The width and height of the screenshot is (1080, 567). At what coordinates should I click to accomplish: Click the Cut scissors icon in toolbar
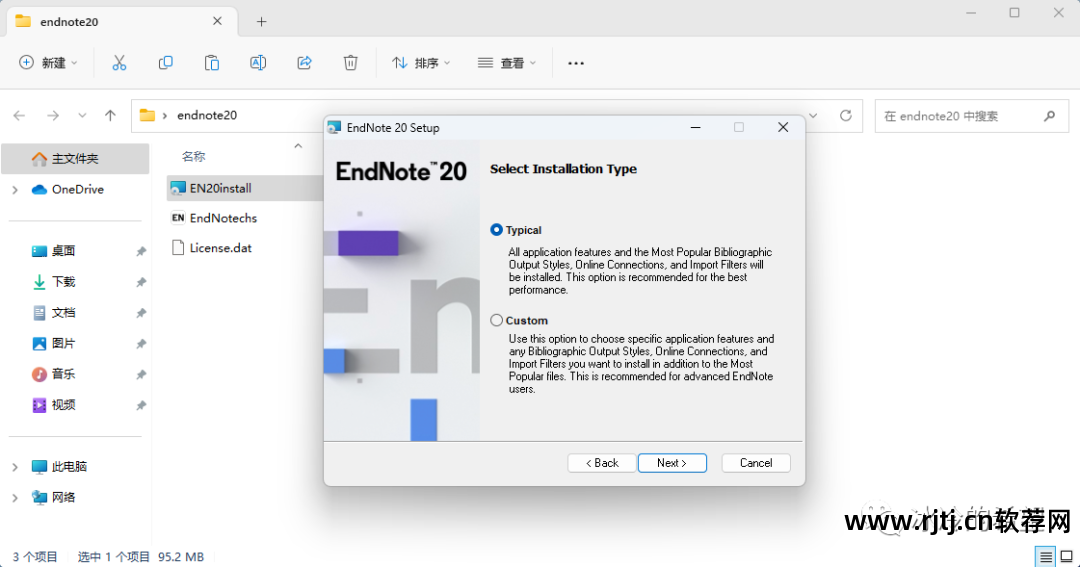[119, 63]
